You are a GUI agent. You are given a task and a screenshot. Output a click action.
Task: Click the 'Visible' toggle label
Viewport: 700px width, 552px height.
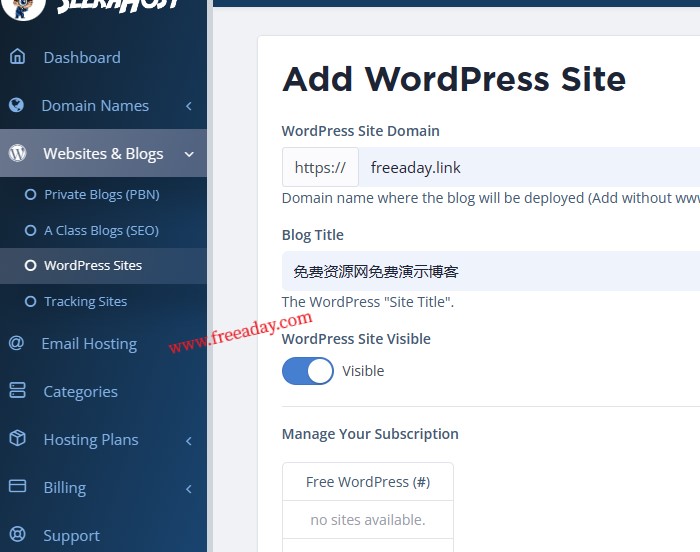pyautogui.click(x=363, y=371)
